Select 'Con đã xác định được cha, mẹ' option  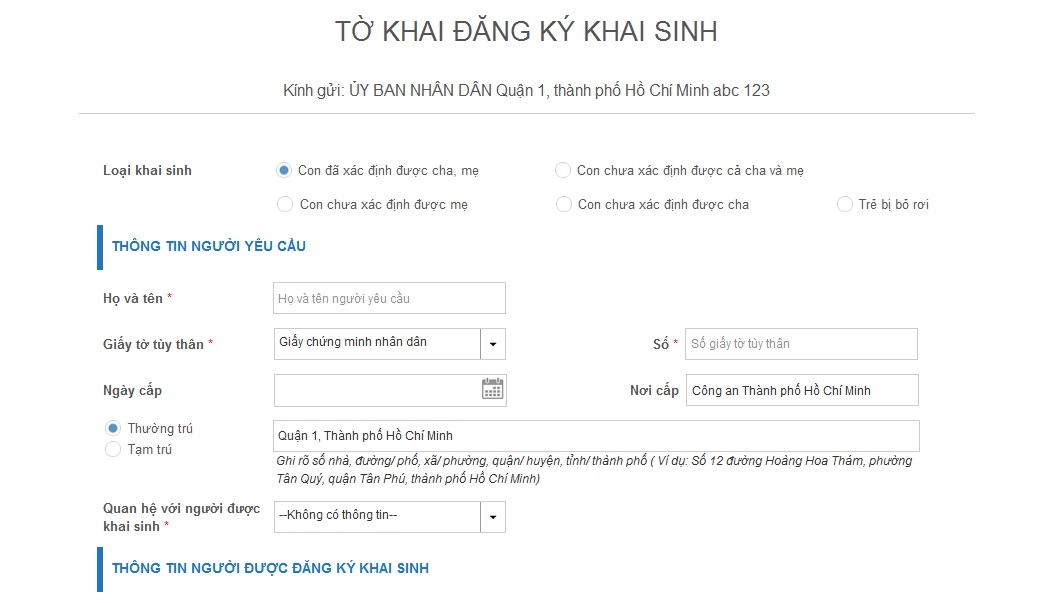(x=283, y=170)
